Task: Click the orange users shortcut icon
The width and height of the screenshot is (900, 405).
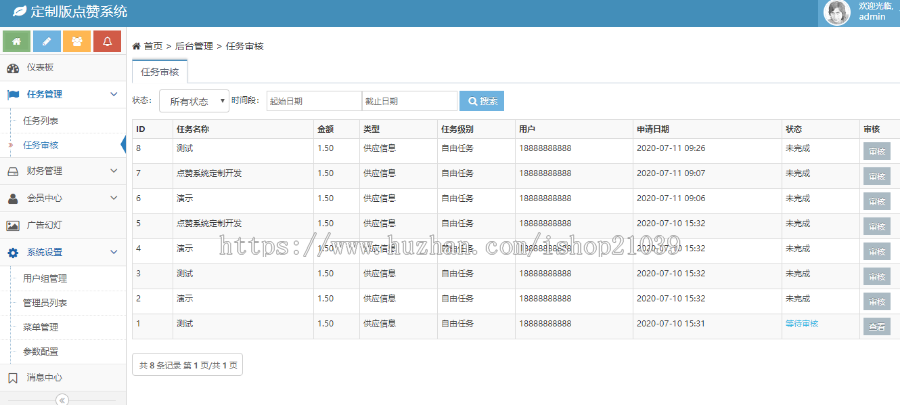Action: [x=77, y=41]
